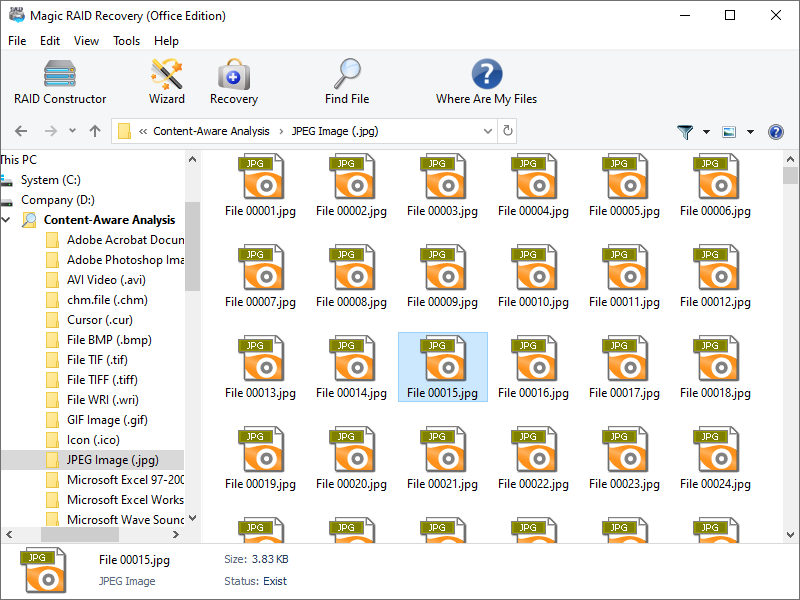Viewport: 800px width, 600px height.
Task: Select This PC in tree
Action: pos(18,160)
